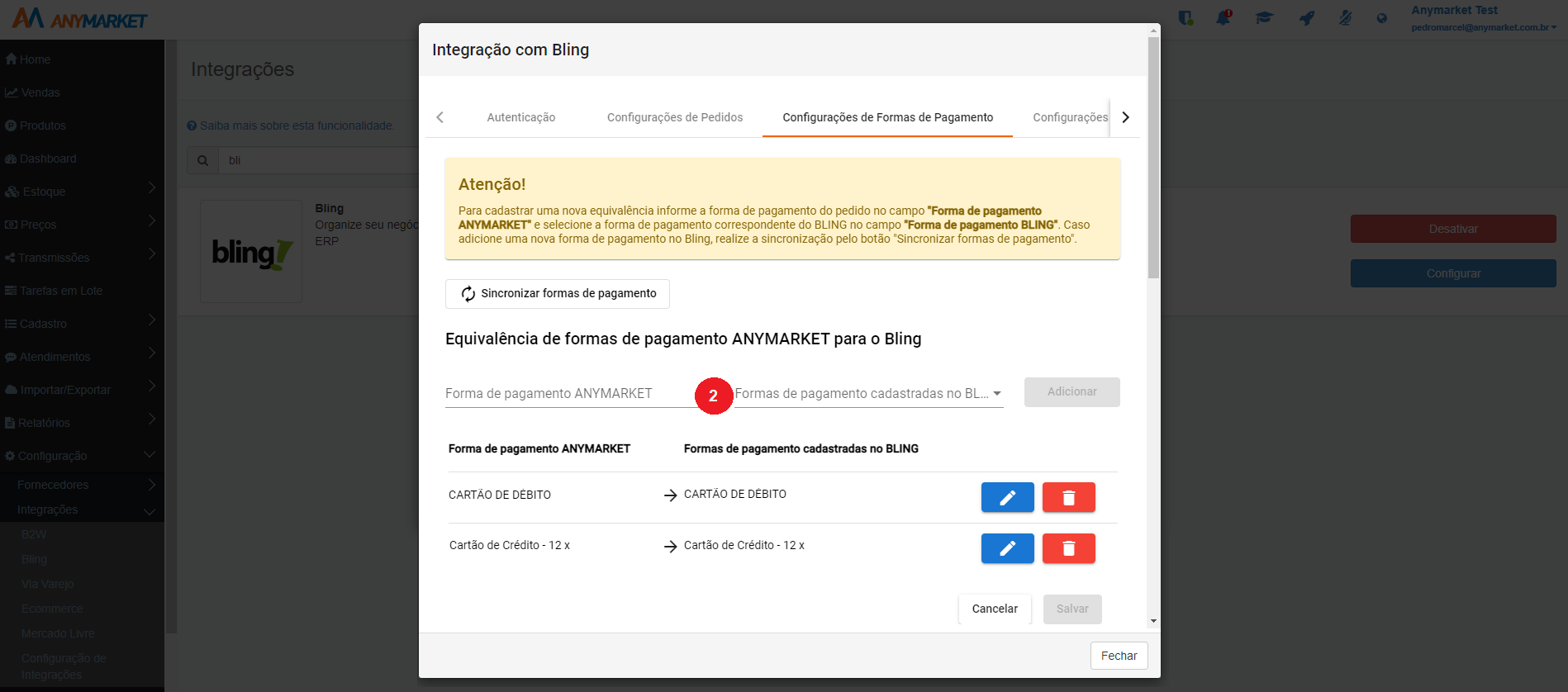Delete the CARTÃO DE DÉBITO payment mapping
1568x692 pixels.
pos(1068,497)
